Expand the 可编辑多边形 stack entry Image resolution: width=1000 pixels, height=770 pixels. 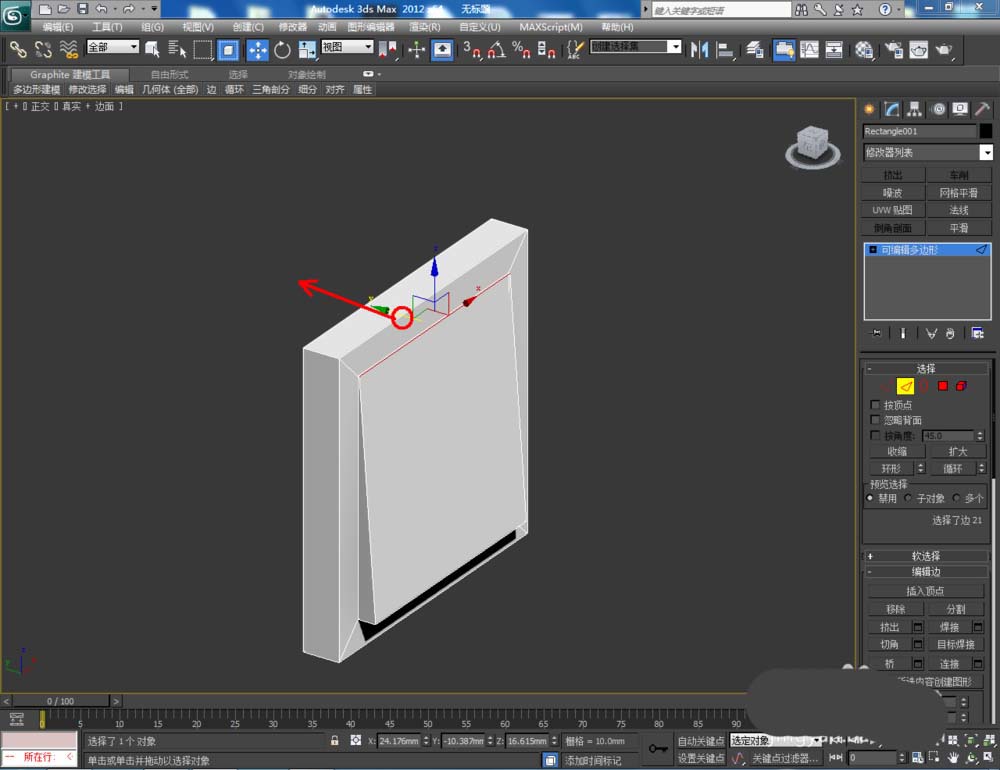[873, 250]
